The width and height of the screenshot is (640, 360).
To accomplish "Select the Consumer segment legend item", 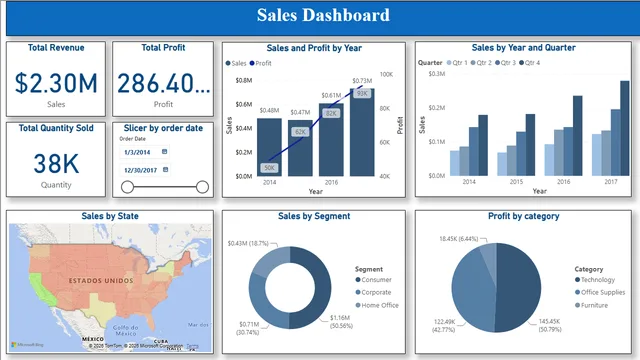I will click(x=373, y=280).
